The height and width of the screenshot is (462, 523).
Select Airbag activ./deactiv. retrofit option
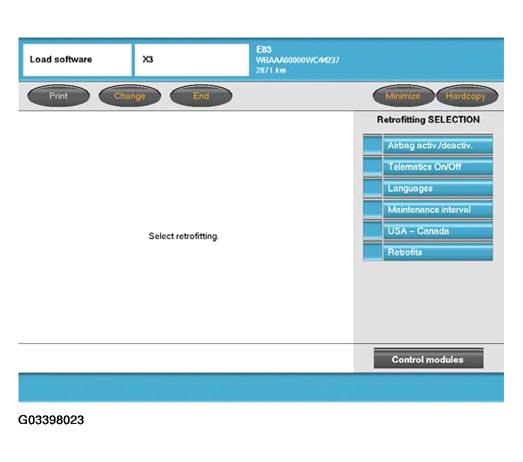click(x=438, y=145)
